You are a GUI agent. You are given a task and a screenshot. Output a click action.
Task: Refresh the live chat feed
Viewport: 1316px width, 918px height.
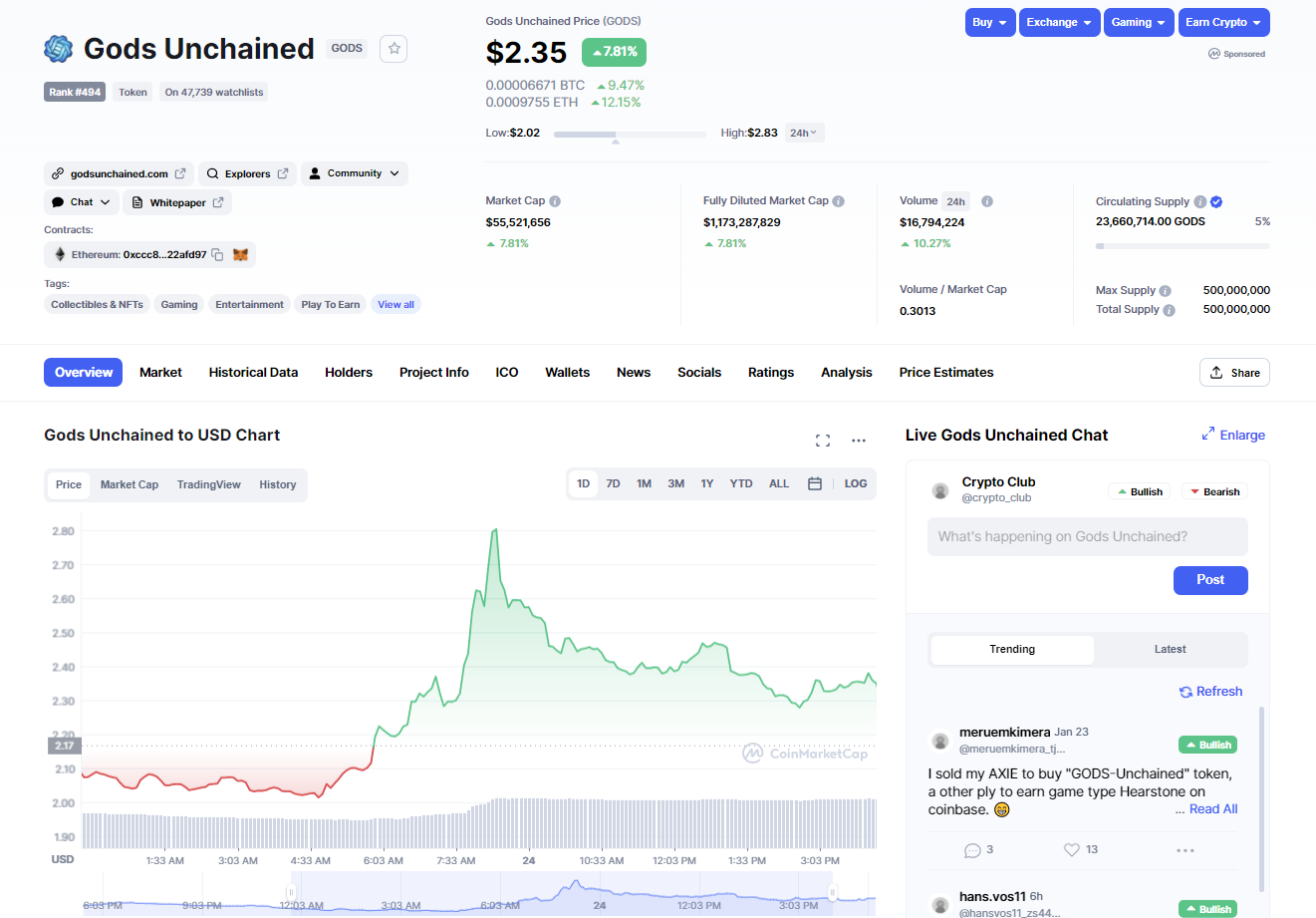click(1210, 692)
